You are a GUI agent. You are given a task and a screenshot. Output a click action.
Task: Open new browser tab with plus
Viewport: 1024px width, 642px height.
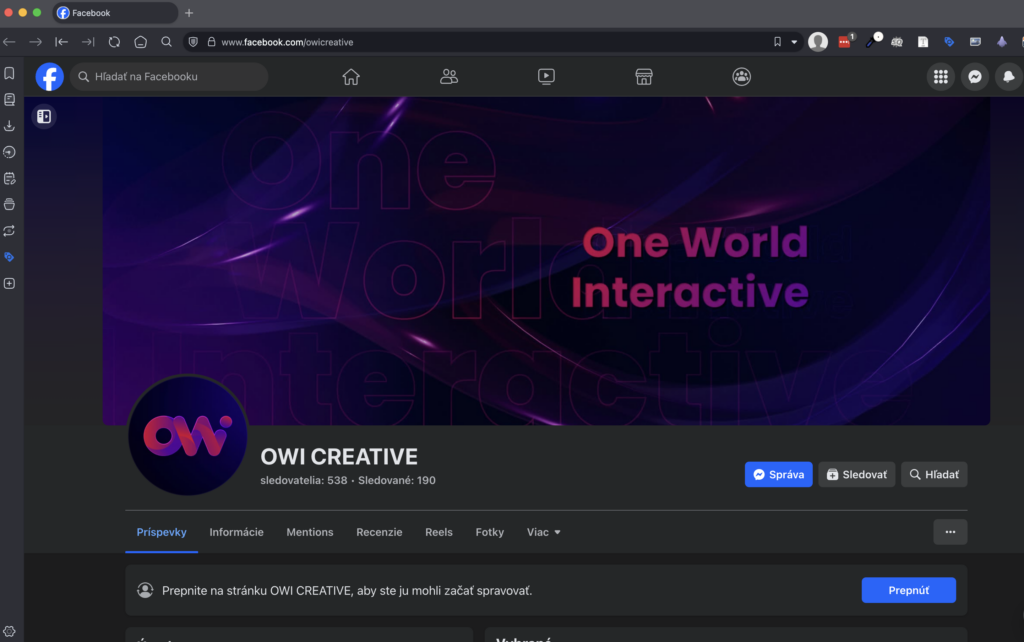(x=189, y=12)
